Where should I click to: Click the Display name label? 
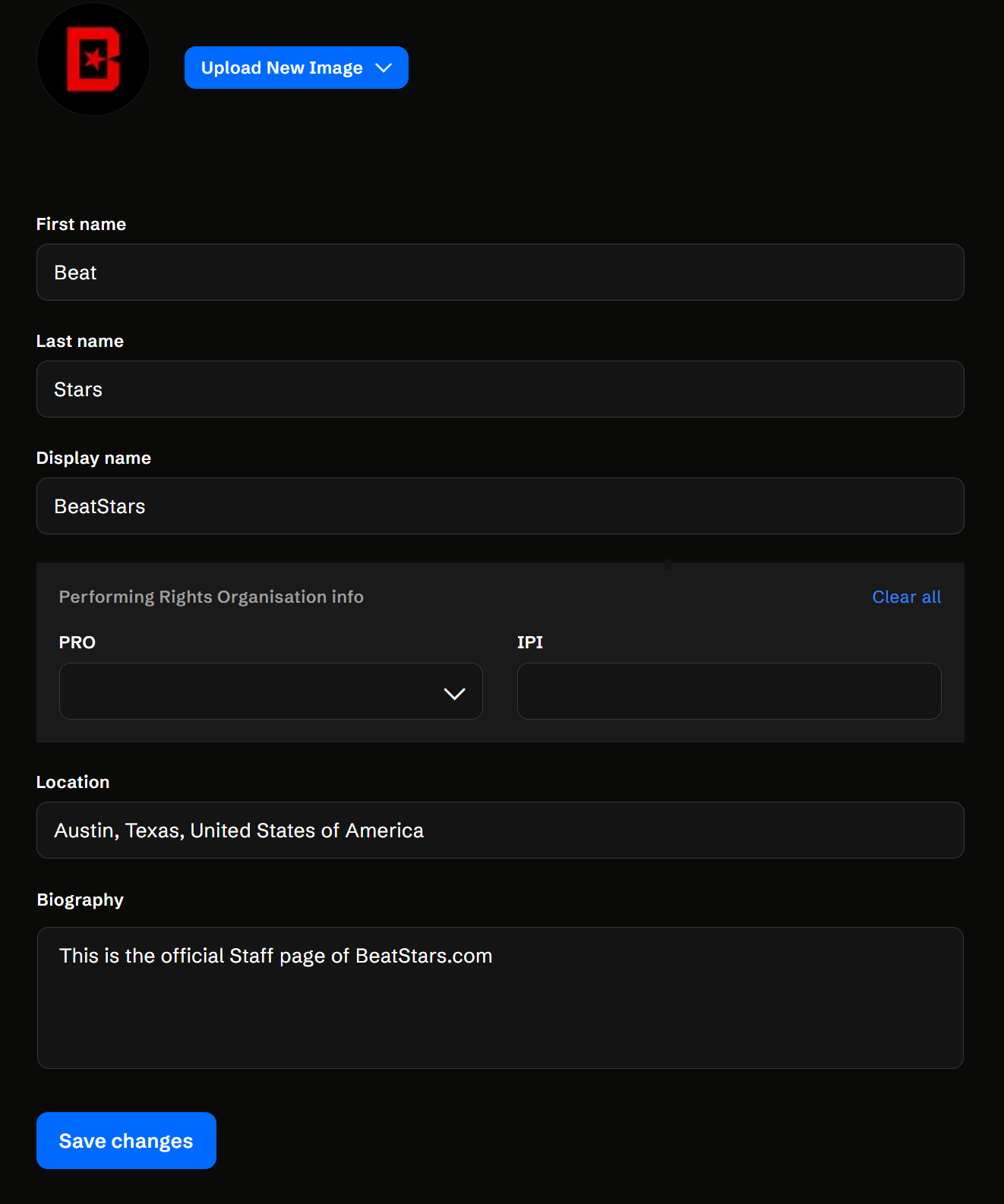[x=93, y=459]
